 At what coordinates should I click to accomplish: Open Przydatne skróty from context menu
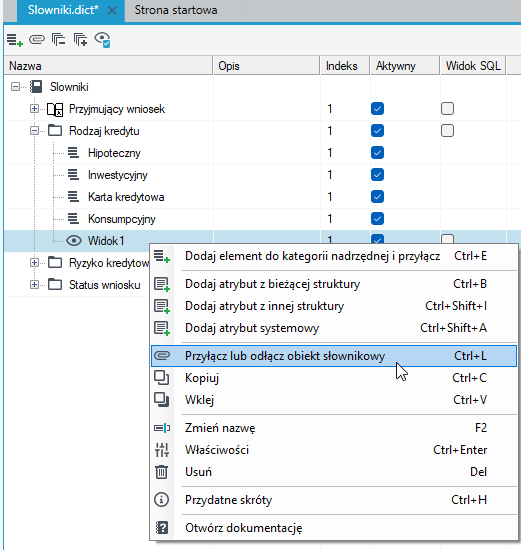(x=334, y=499)
